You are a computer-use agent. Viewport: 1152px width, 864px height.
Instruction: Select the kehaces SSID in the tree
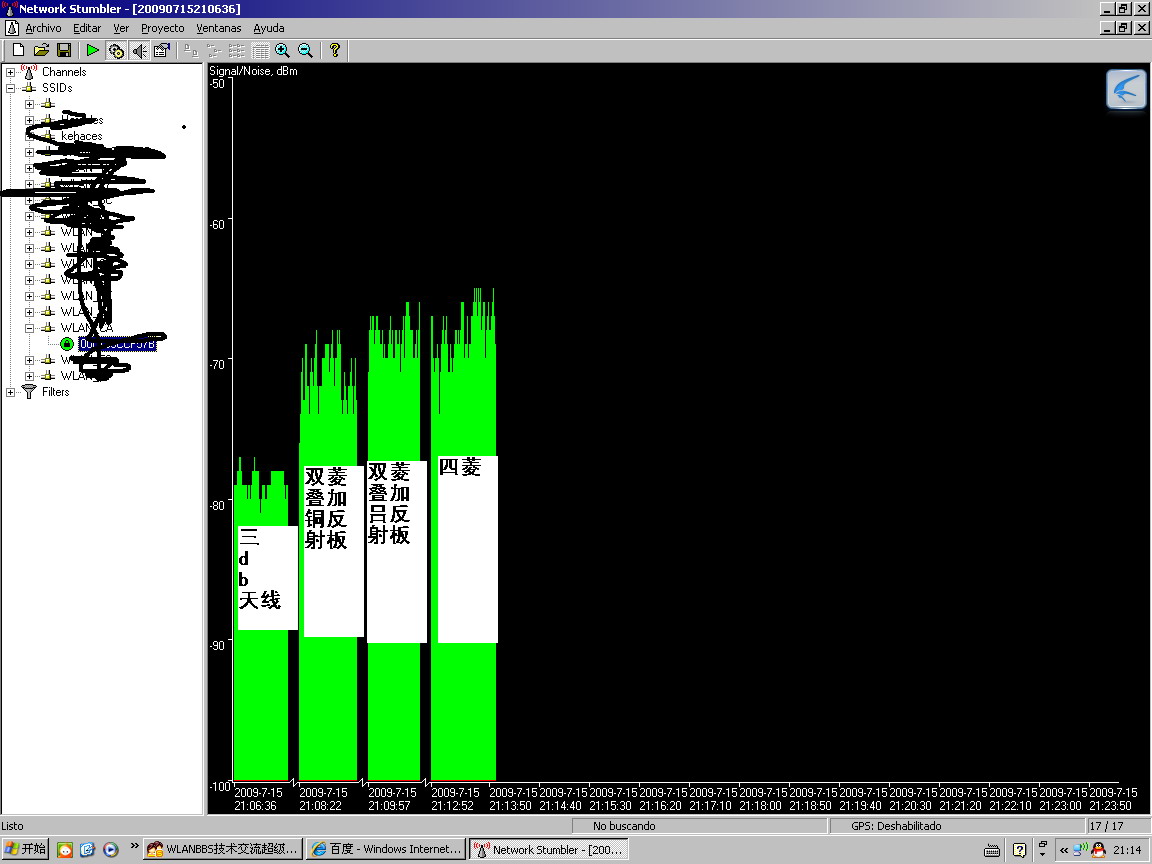[x=81, y=136]
